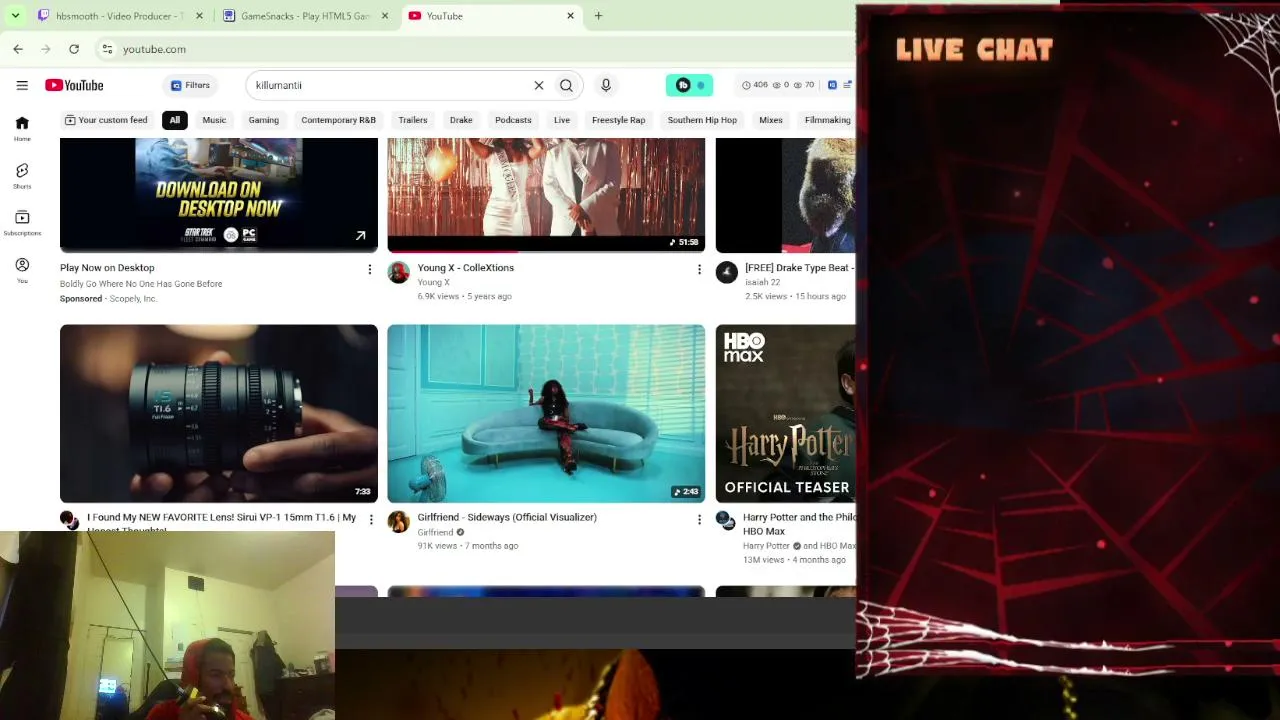Viewport: 1280px width, 720px height.
Task: Click the magnifier search button
Action: click(566, 85)
